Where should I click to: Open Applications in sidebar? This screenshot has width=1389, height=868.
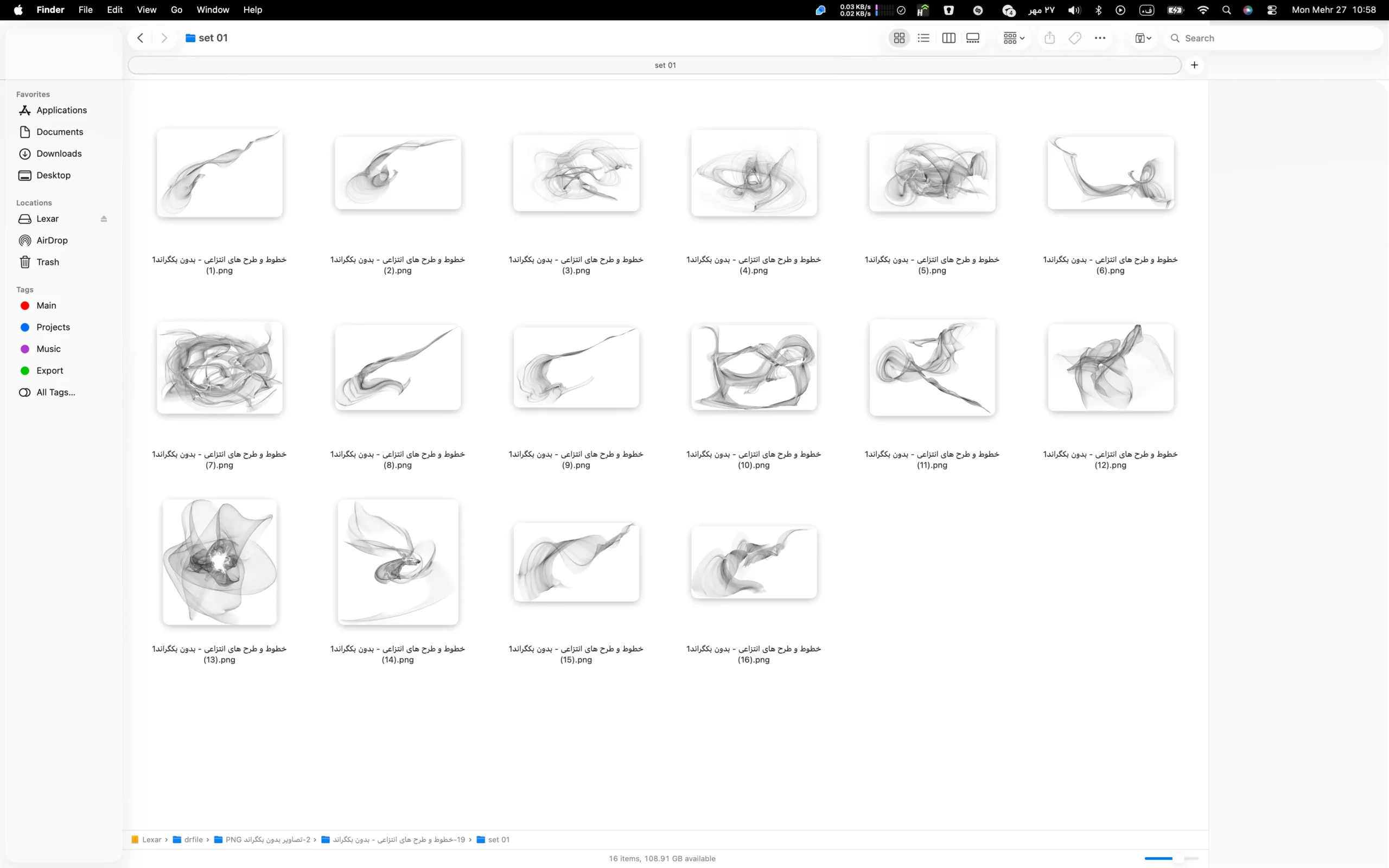[61, 110]
